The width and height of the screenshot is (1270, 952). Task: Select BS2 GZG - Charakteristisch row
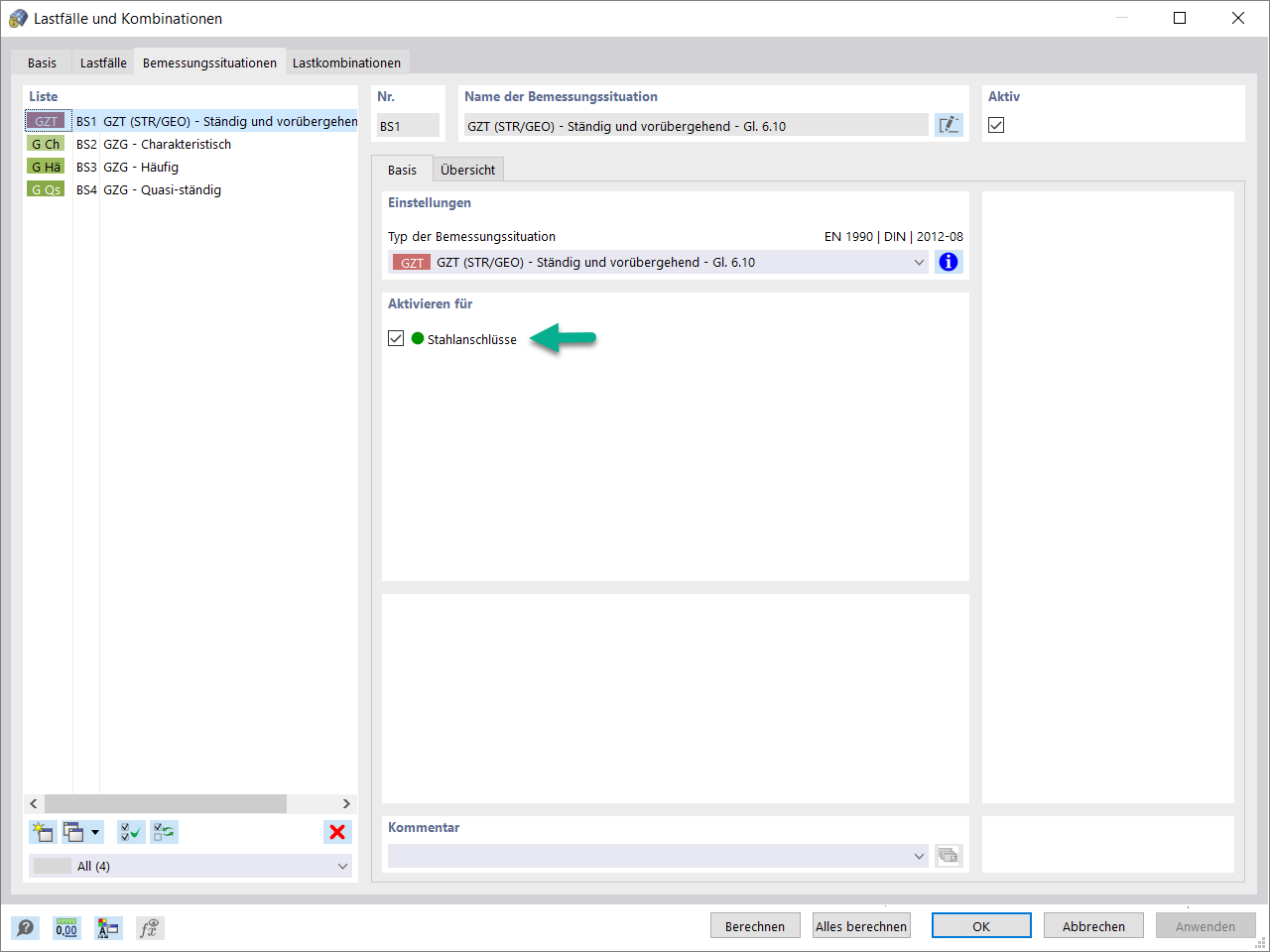click(191, 144)
